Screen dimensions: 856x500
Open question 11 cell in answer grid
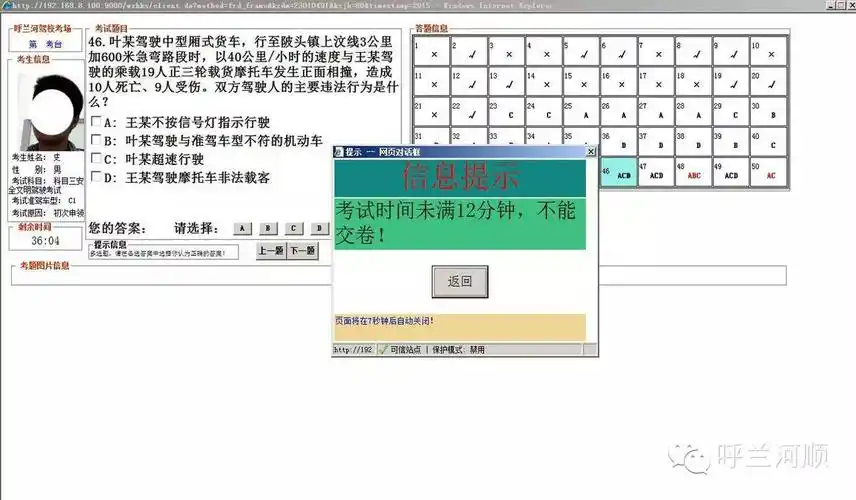point(431,81)
